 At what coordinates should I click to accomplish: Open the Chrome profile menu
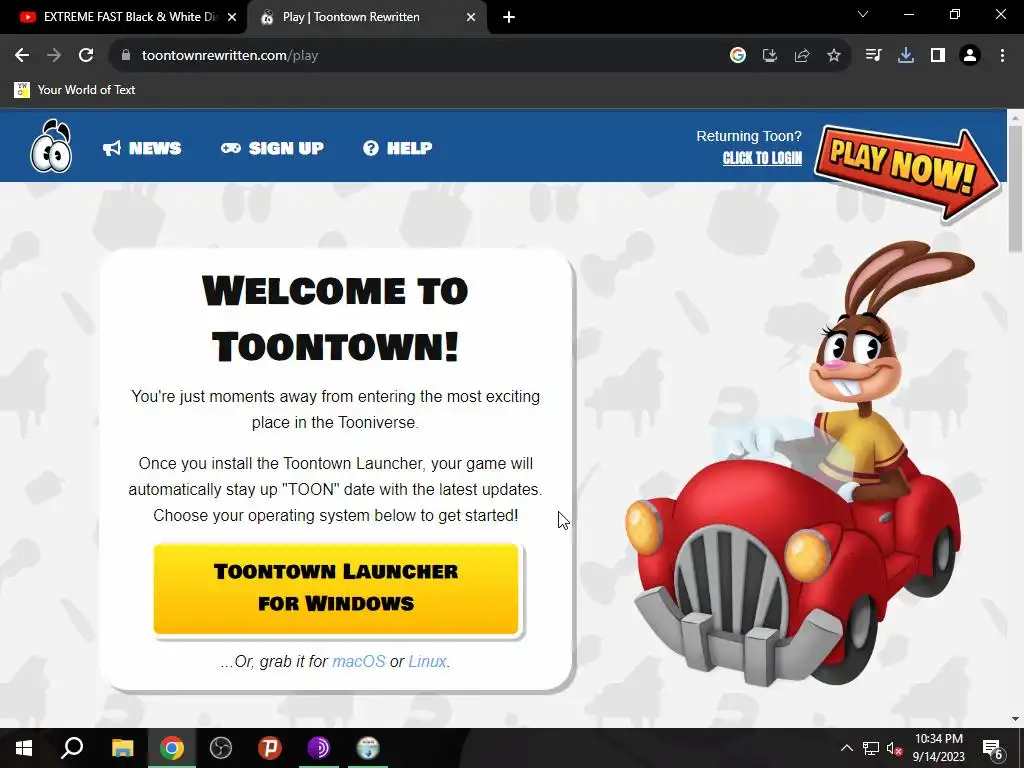(x=970, y=56)
